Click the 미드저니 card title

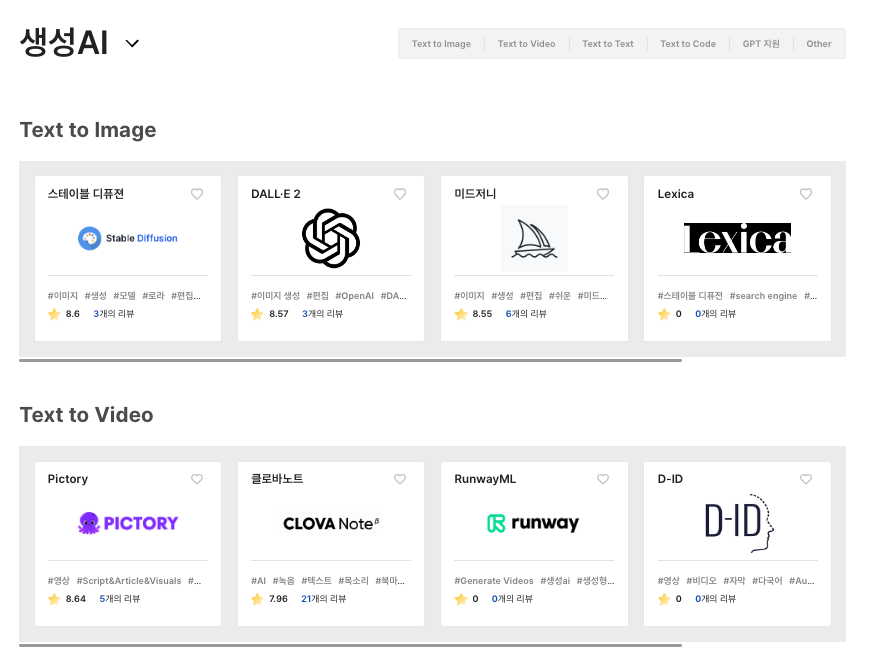[x=475, y=194]
